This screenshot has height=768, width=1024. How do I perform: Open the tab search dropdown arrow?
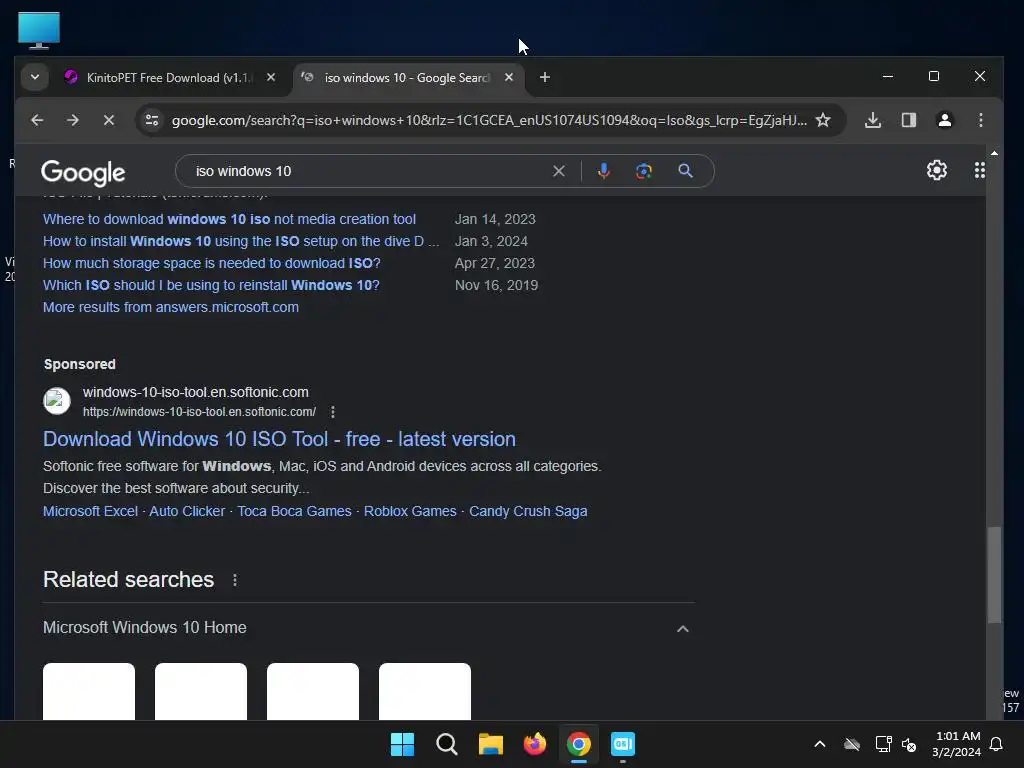point(35,77)
